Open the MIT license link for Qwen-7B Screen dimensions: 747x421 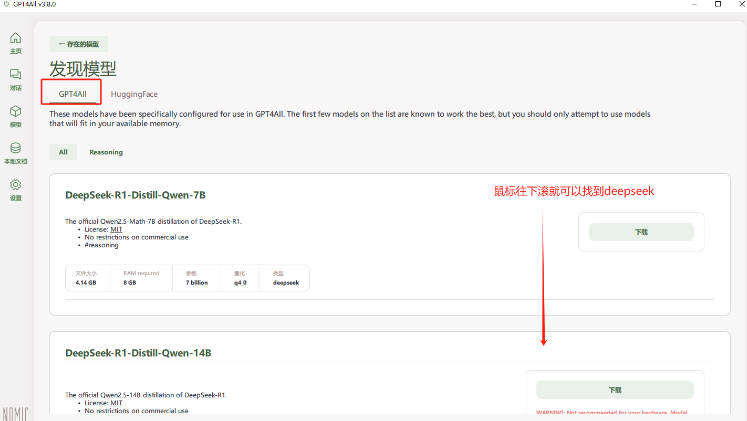tap(116, 229)
